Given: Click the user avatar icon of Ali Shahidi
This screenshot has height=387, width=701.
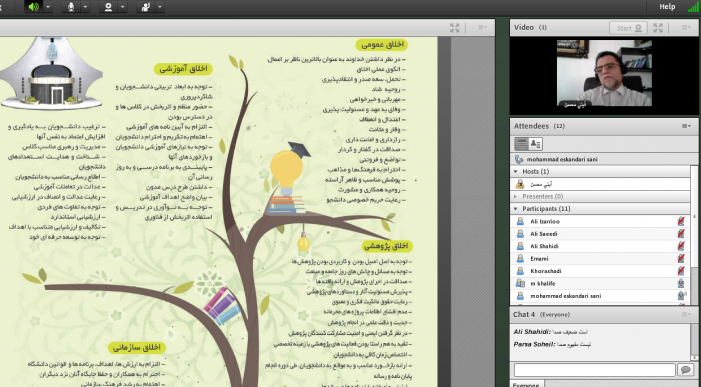Looking at the screenshot, I should 520,246.
